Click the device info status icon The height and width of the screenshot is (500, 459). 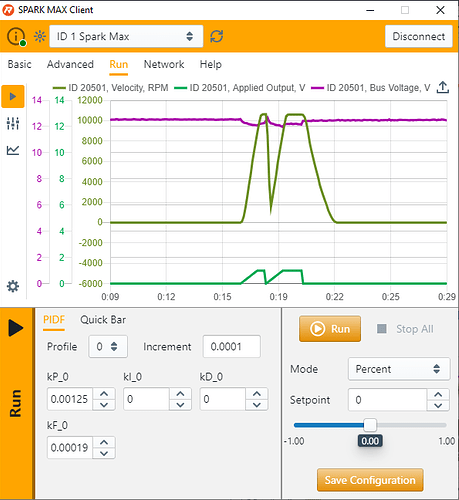coord(16,36)
